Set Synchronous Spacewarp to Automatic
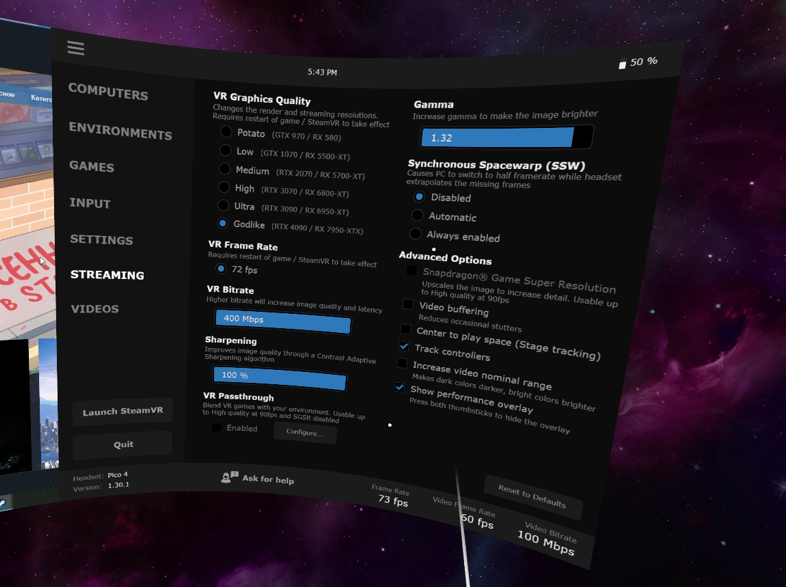 [417, 215]
